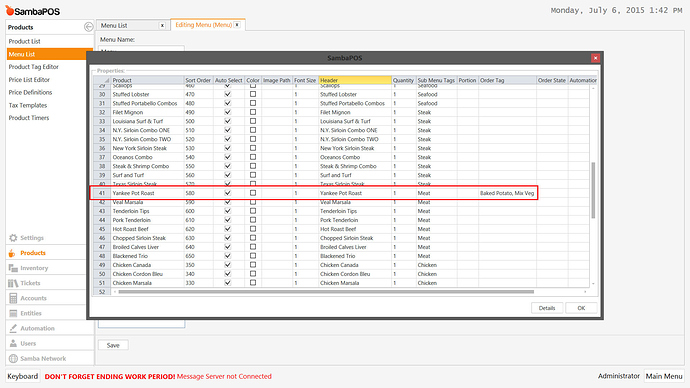Image resolution: width=690 pixels, height=388 pixels.
Task: Open the Accounts section icon
Action: click(x=13, y=298)
